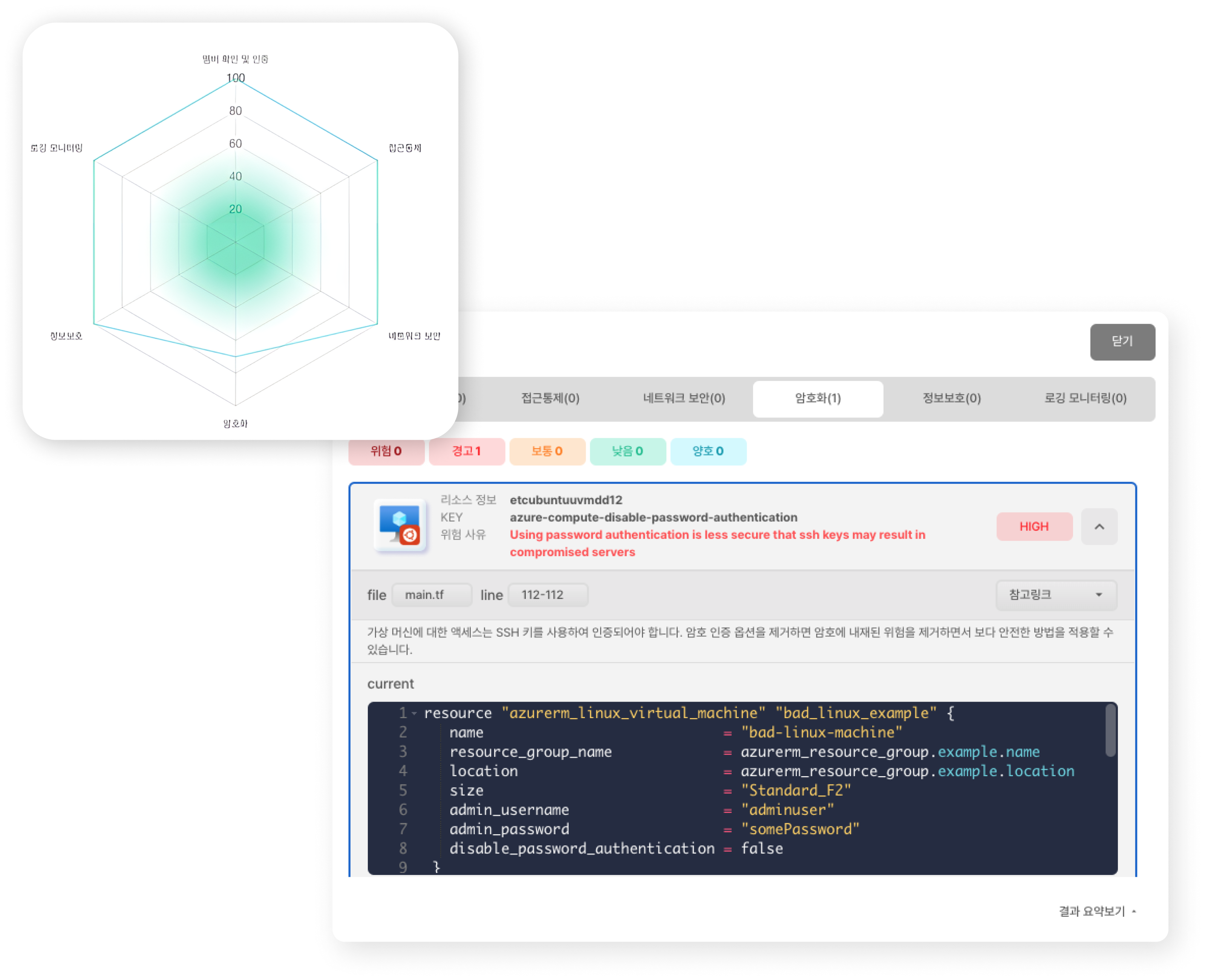Switch to the 네트워크 보안(0) tab
The width and height of the screenshot is (1205, 980).
point(684,399)
